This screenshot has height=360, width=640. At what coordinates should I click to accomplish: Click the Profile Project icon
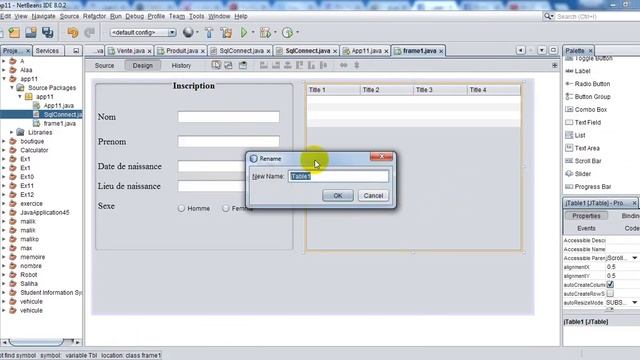coord(287,33)
